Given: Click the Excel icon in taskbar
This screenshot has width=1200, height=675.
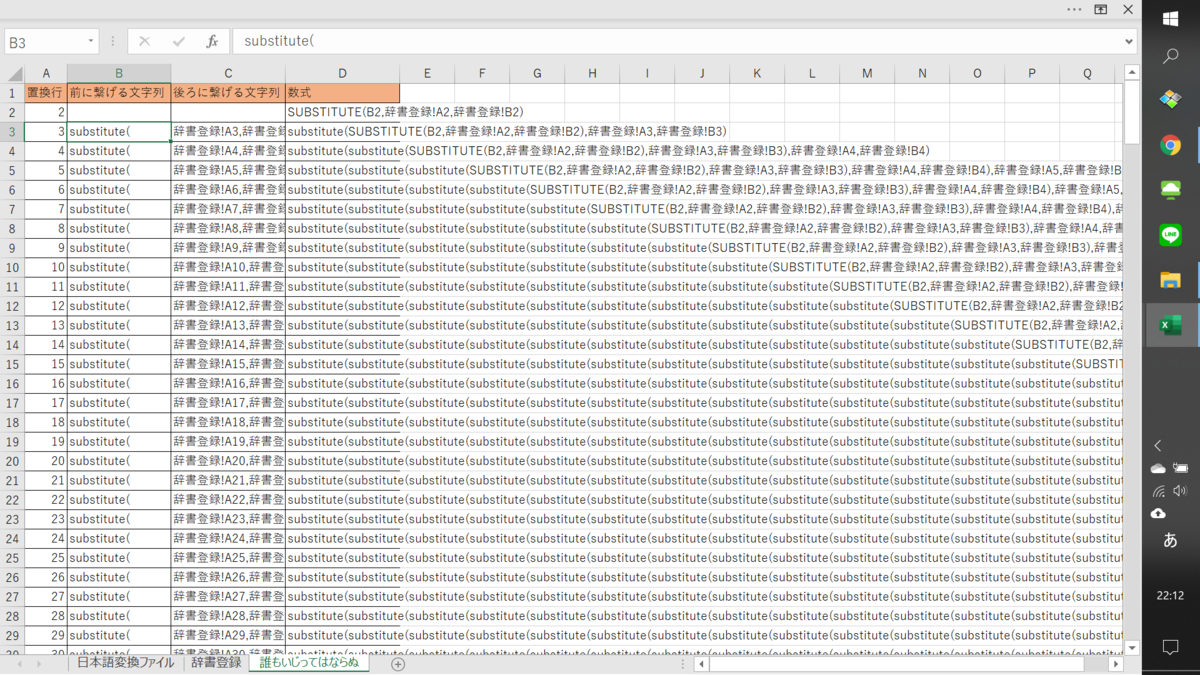Looking at the screenshot, I should (x=1170, y=325).
